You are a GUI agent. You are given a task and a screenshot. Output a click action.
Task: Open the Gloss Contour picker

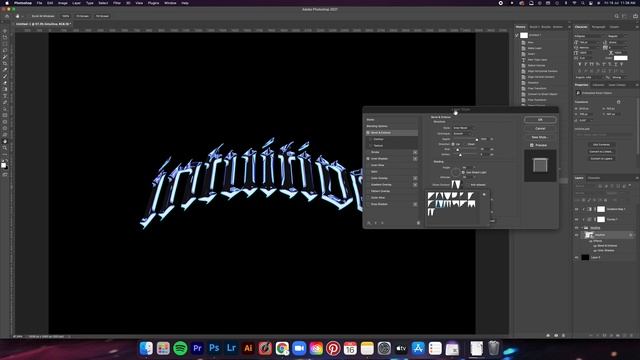click(456, 184)
